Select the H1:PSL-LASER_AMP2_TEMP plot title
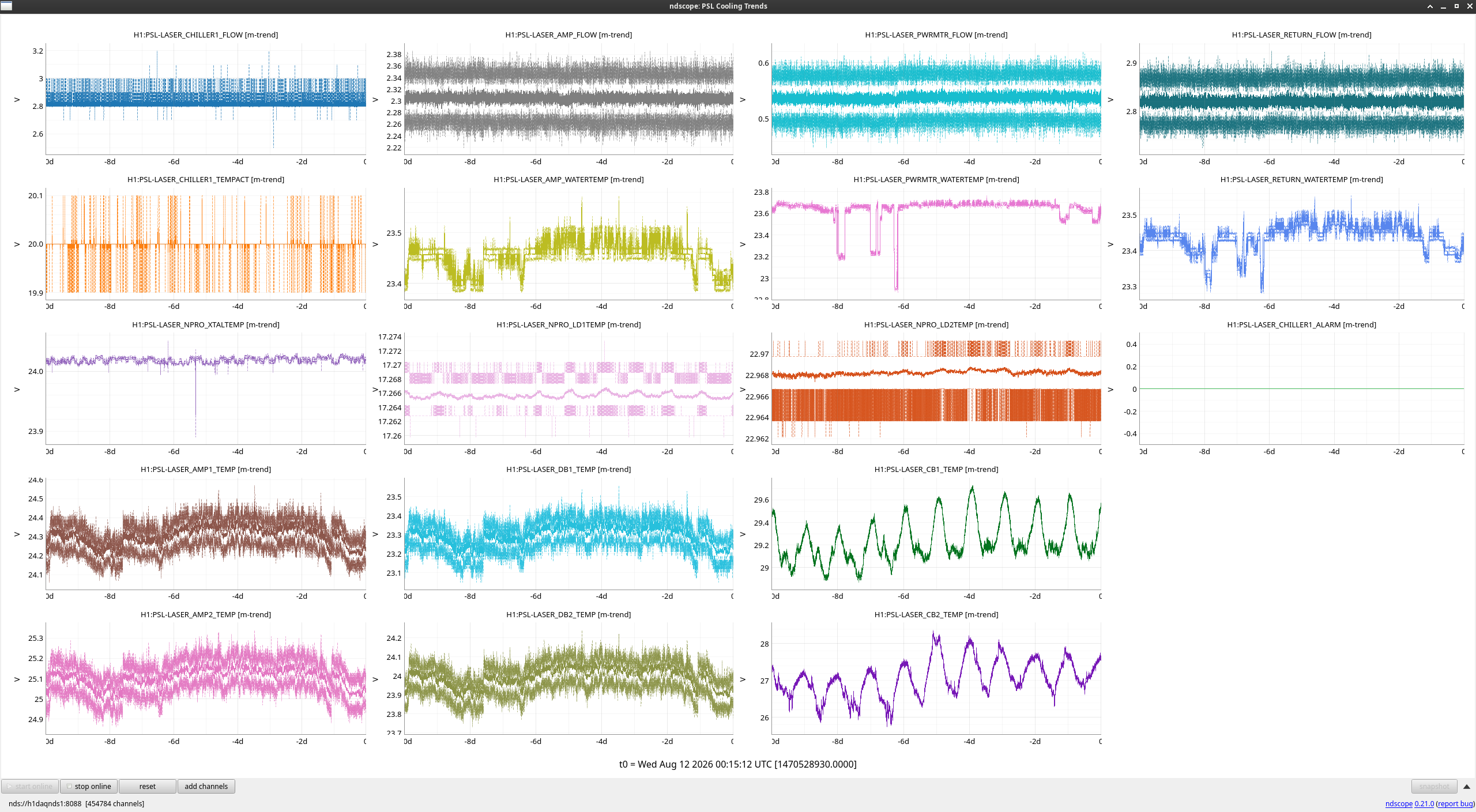This screenshot has height=812, width=1476. pyautogui.click(x=206, y=614)
